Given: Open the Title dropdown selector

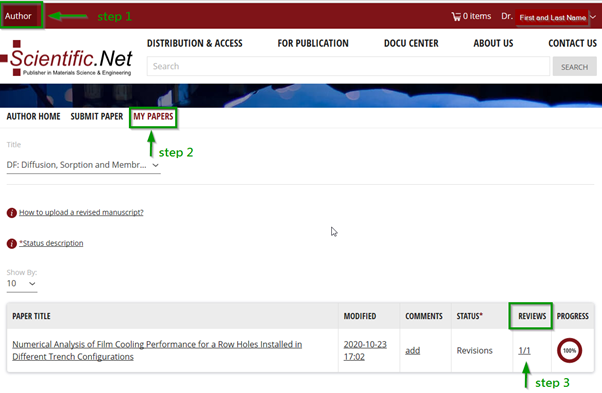Looking at the screenshot, I should click(x=83, y=165).
